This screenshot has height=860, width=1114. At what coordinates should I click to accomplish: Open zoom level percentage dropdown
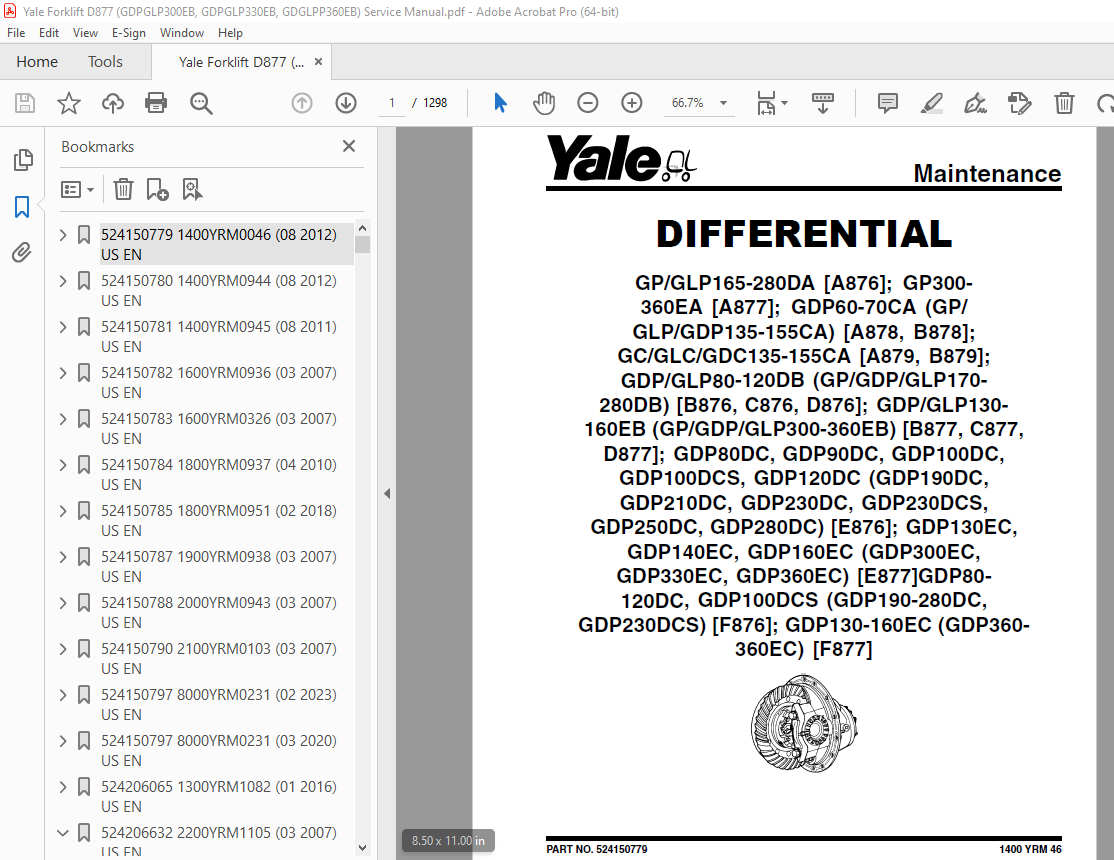(723, 103)
